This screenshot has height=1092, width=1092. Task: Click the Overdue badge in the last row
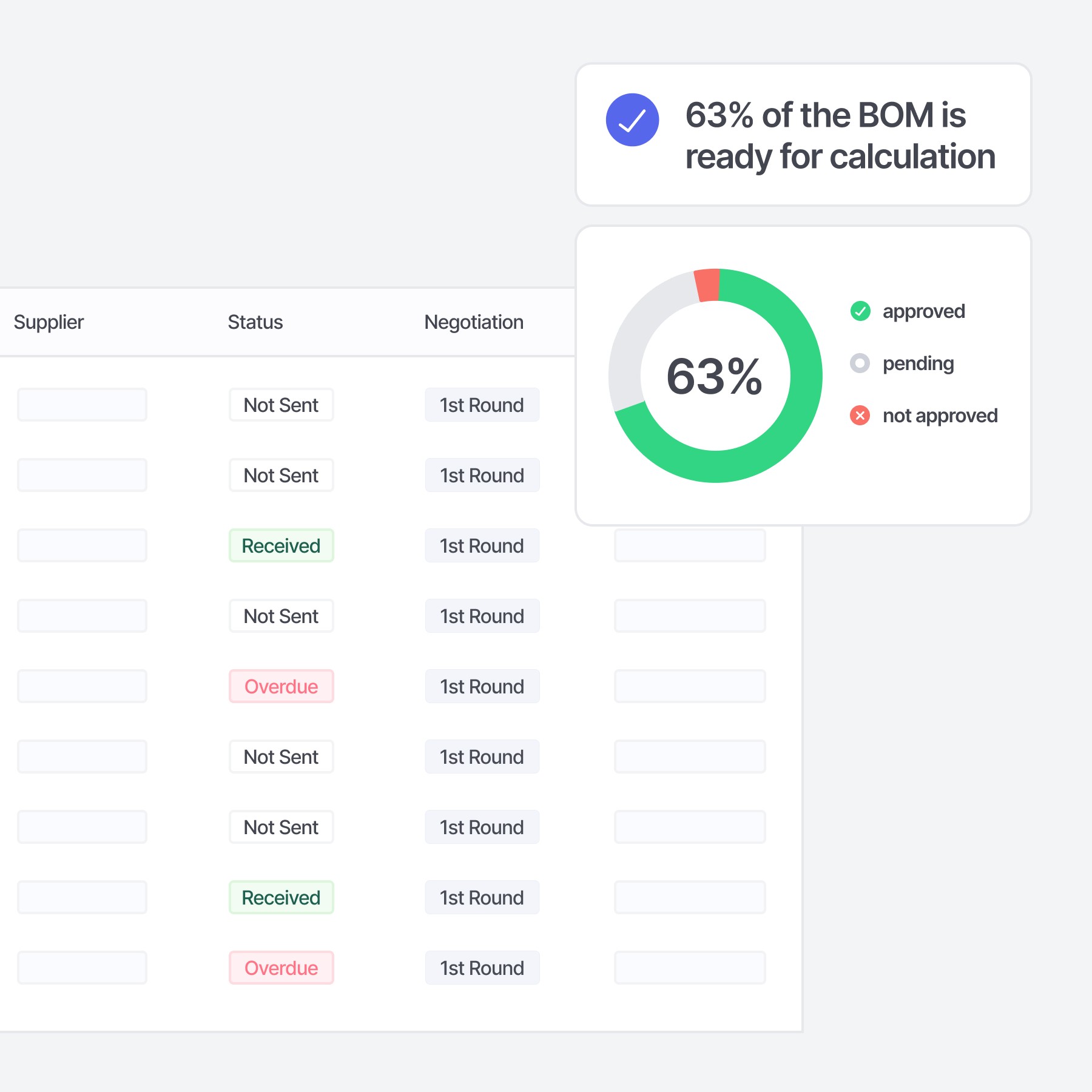(x=281, y=968)
